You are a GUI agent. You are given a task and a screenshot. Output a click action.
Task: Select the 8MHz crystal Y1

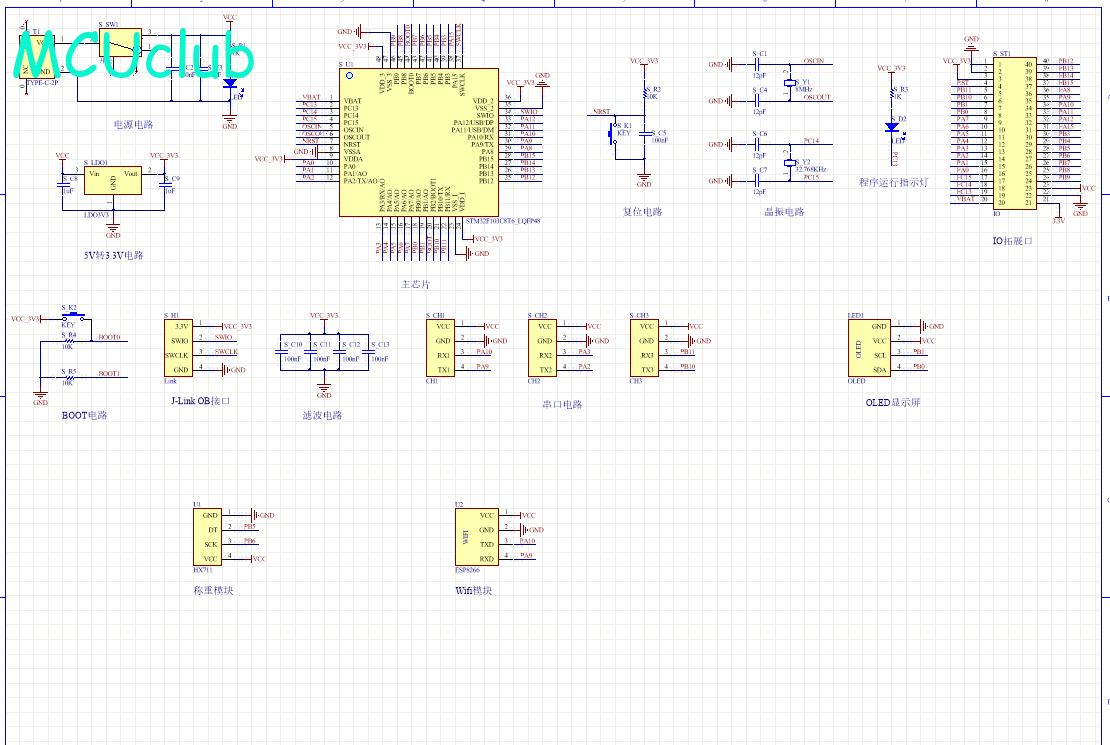(x=789, y=83)
